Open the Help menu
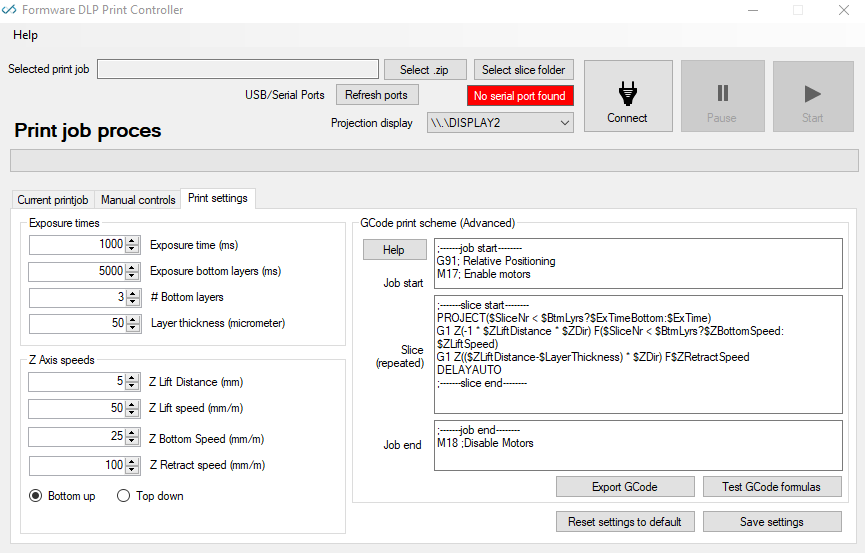Viewport: 865px width, 553px height. (25, 35)
